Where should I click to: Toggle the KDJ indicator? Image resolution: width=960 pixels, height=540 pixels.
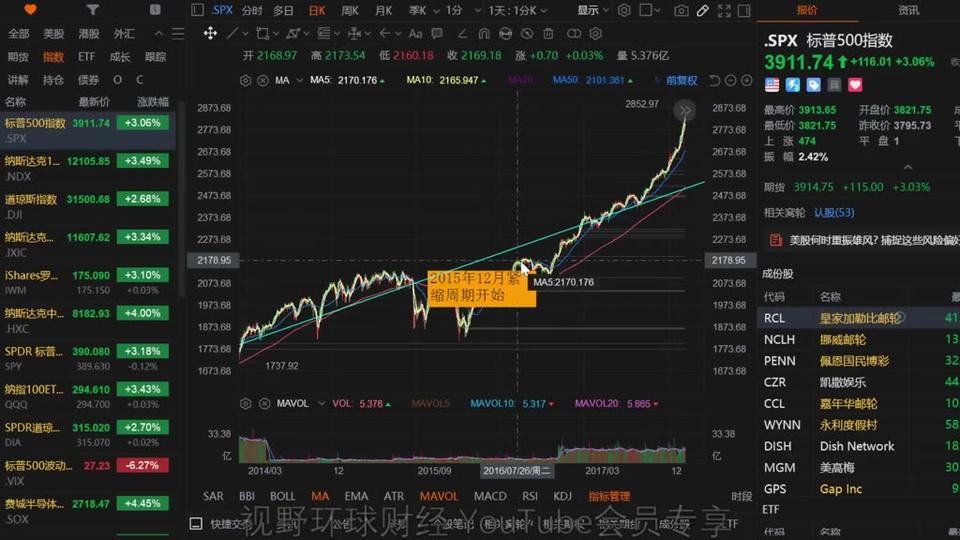[562, 496]
